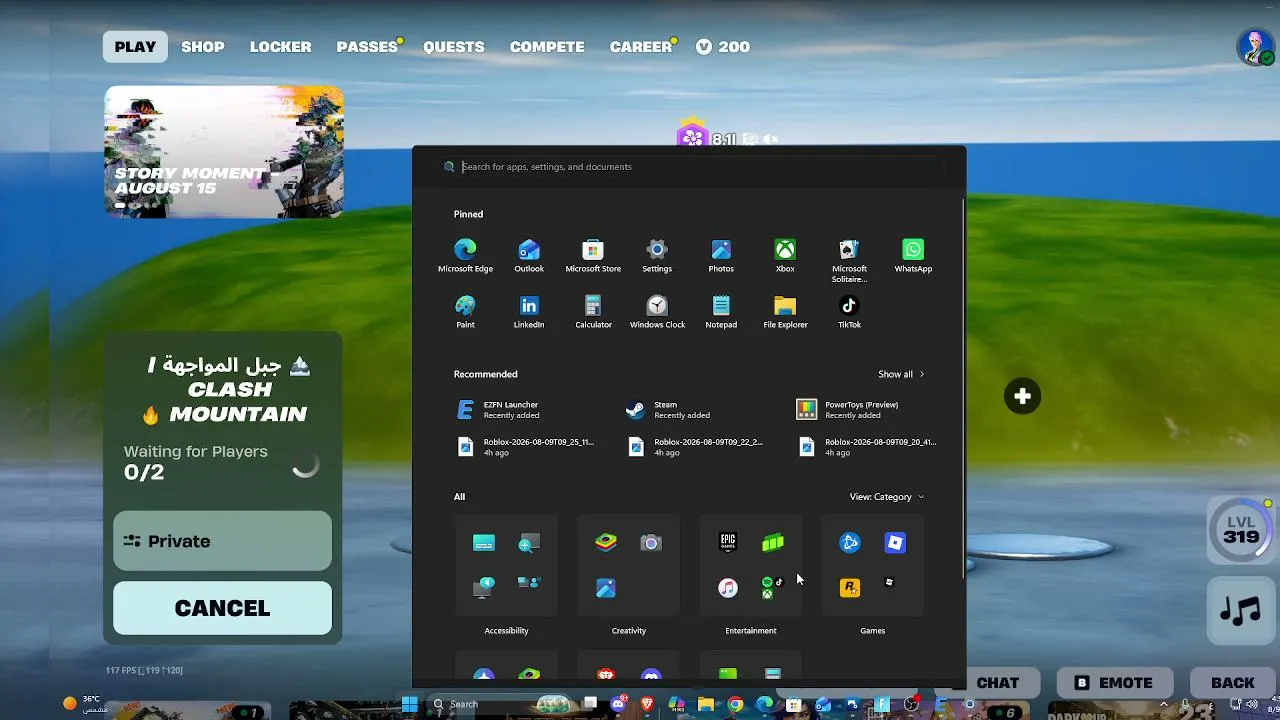Go to the LOCKER tab
1280x720 pixels.
tap(281, 47)
